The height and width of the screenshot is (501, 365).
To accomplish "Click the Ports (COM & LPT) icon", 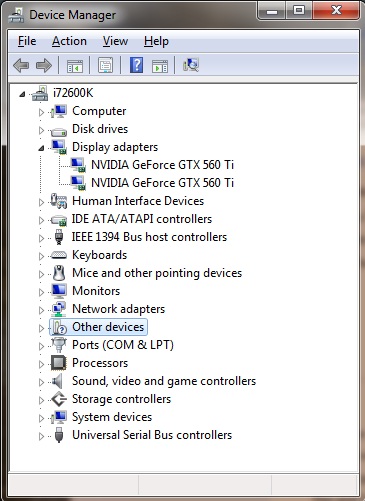I will point(59,345).
